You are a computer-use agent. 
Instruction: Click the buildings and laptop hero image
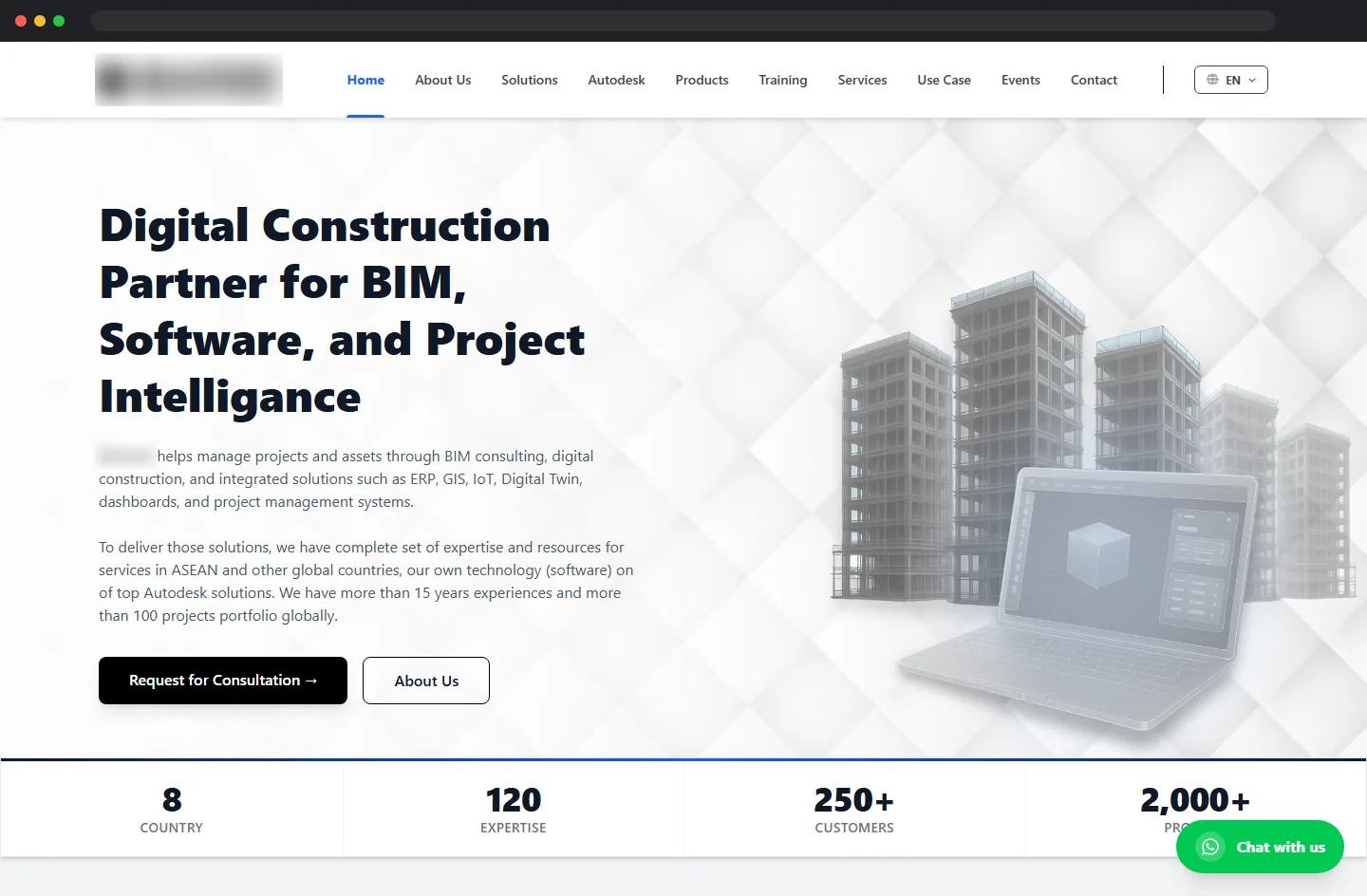coord(1092,503)
